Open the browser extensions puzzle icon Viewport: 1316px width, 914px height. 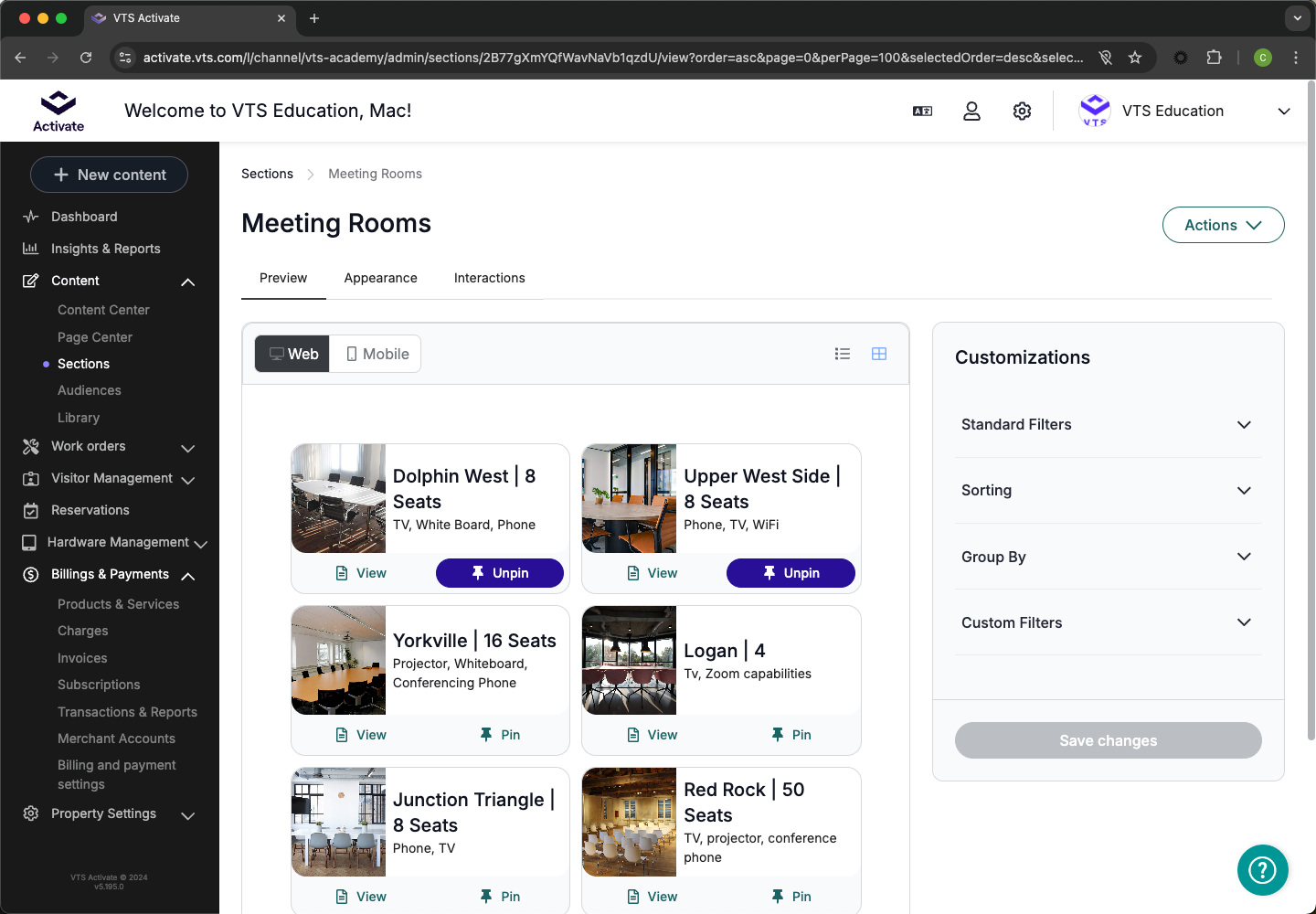click(1214, 58)
